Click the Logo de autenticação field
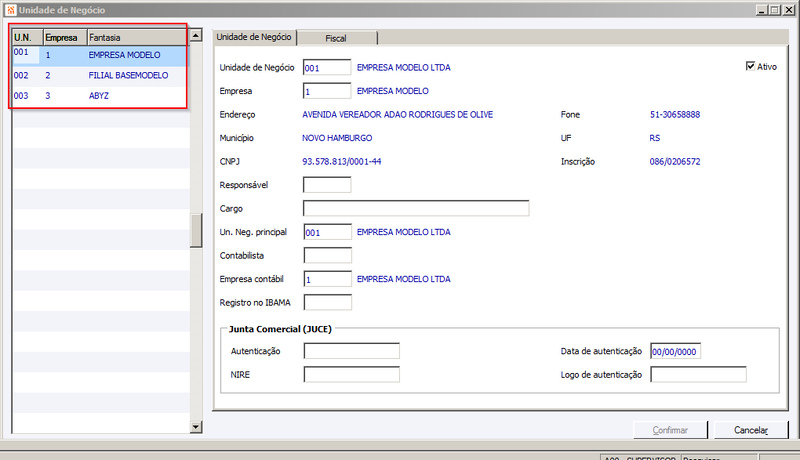 pos(698,374)
